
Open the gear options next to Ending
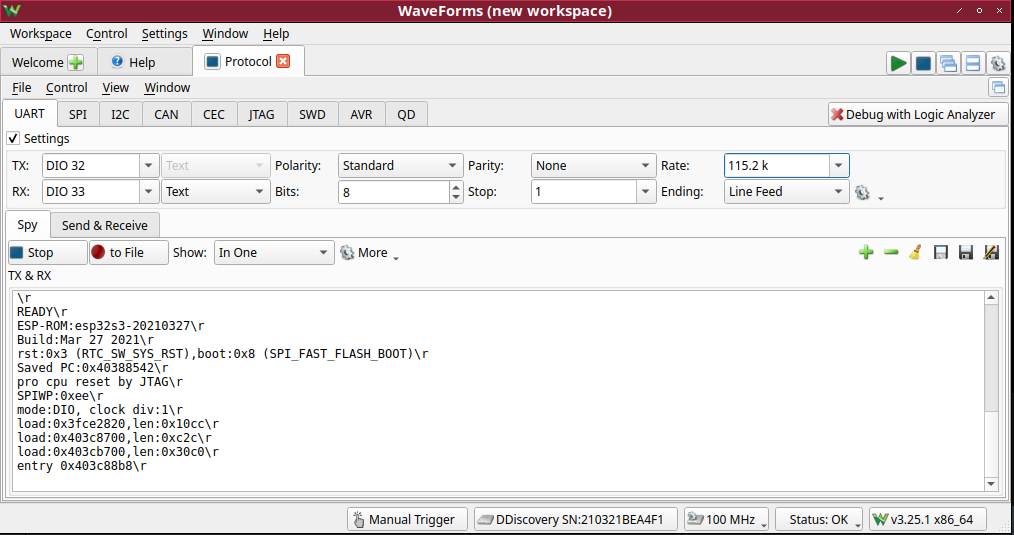863,192
